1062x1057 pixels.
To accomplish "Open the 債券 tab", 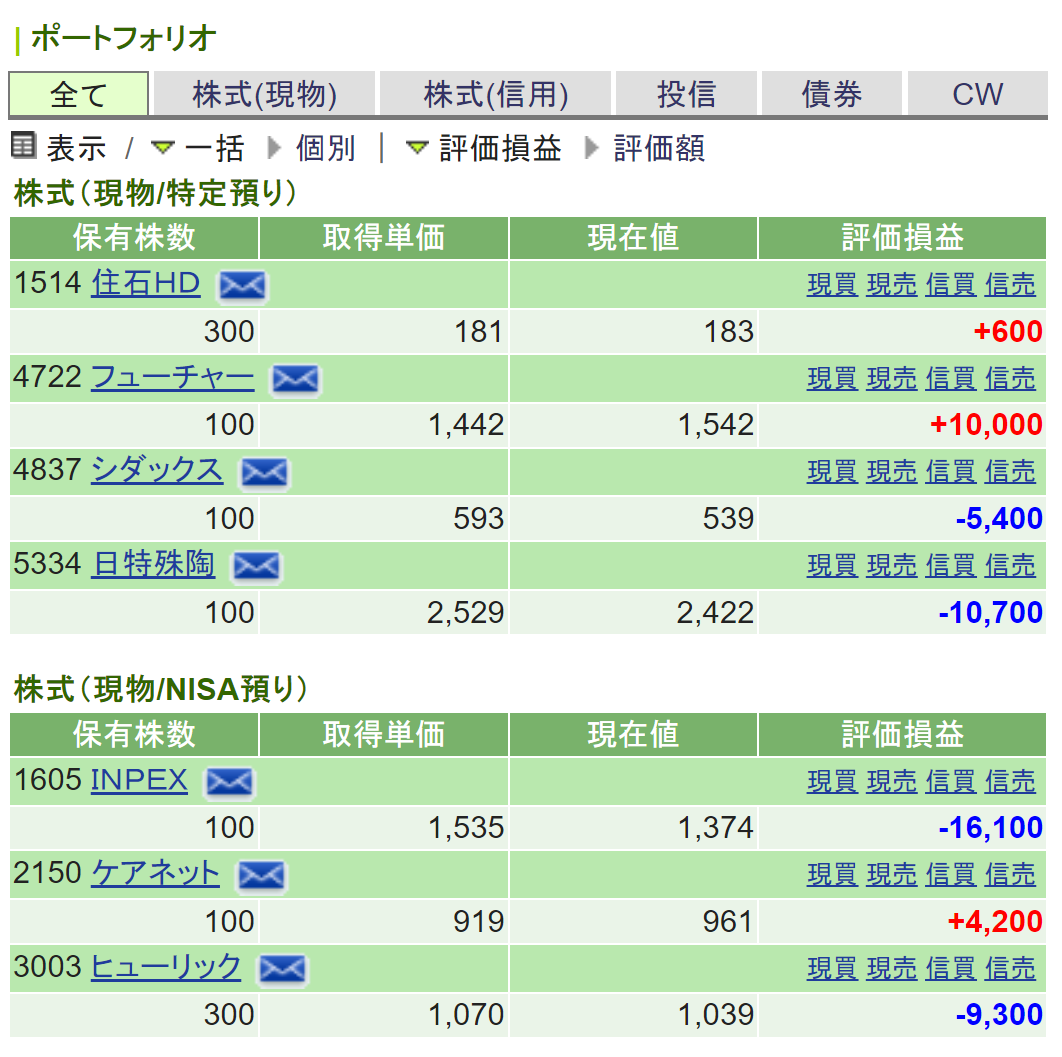I will coord(832,94).
